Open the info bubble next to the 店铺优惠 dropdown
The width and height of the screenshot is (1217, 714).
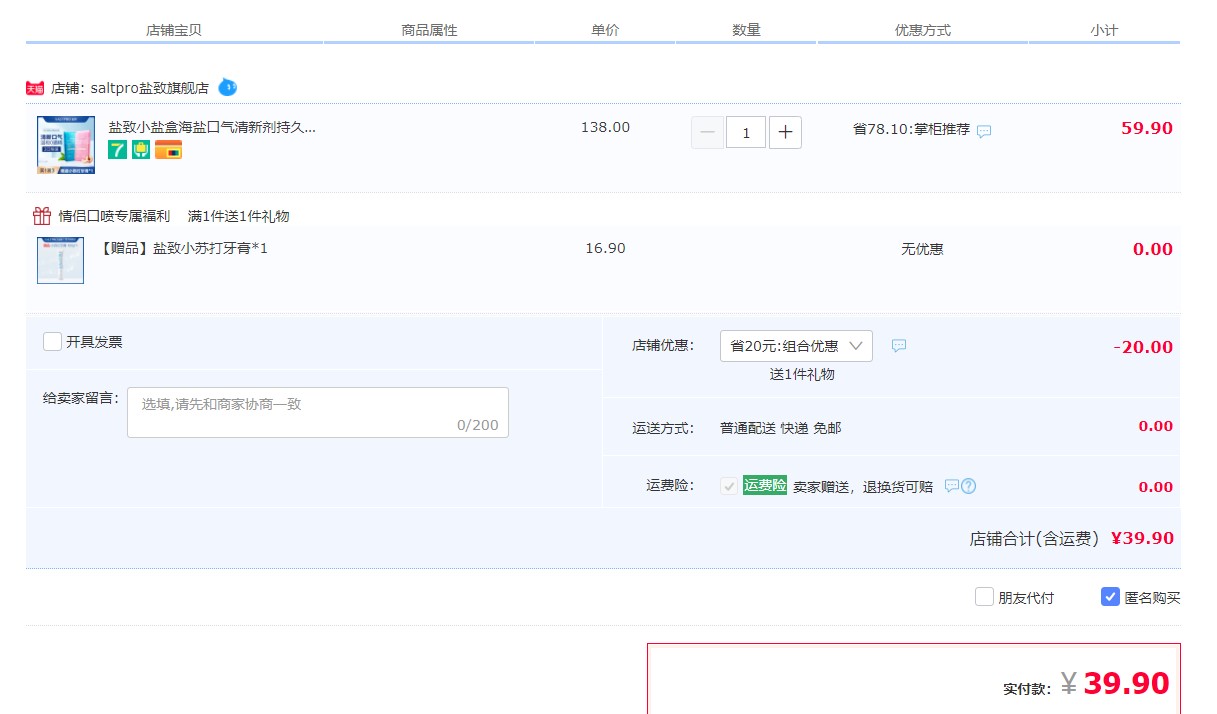899,346
